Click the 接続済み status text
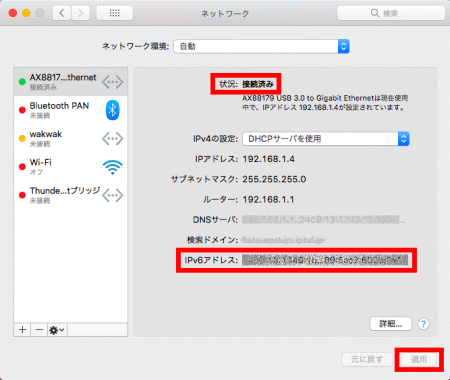 point(258,84)
